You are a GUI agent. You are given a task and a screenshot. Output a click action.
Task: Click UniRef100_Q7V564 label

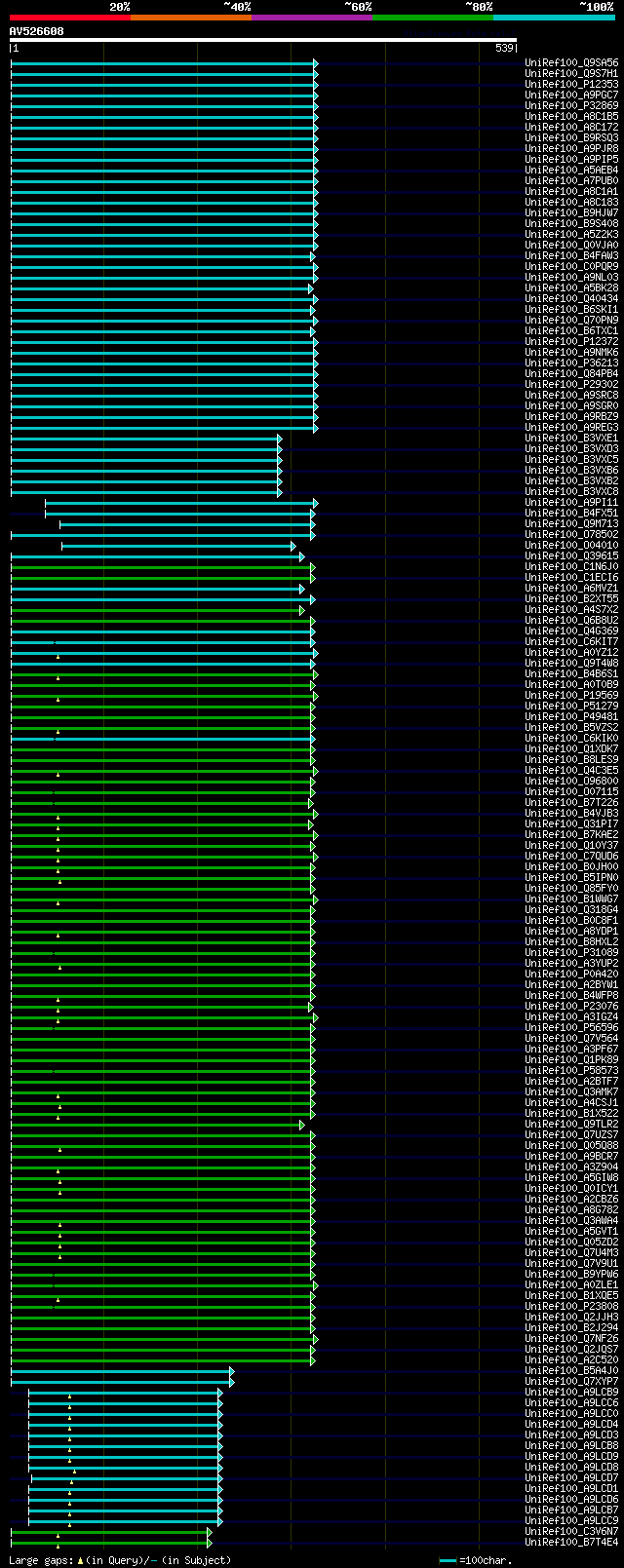571,1039
